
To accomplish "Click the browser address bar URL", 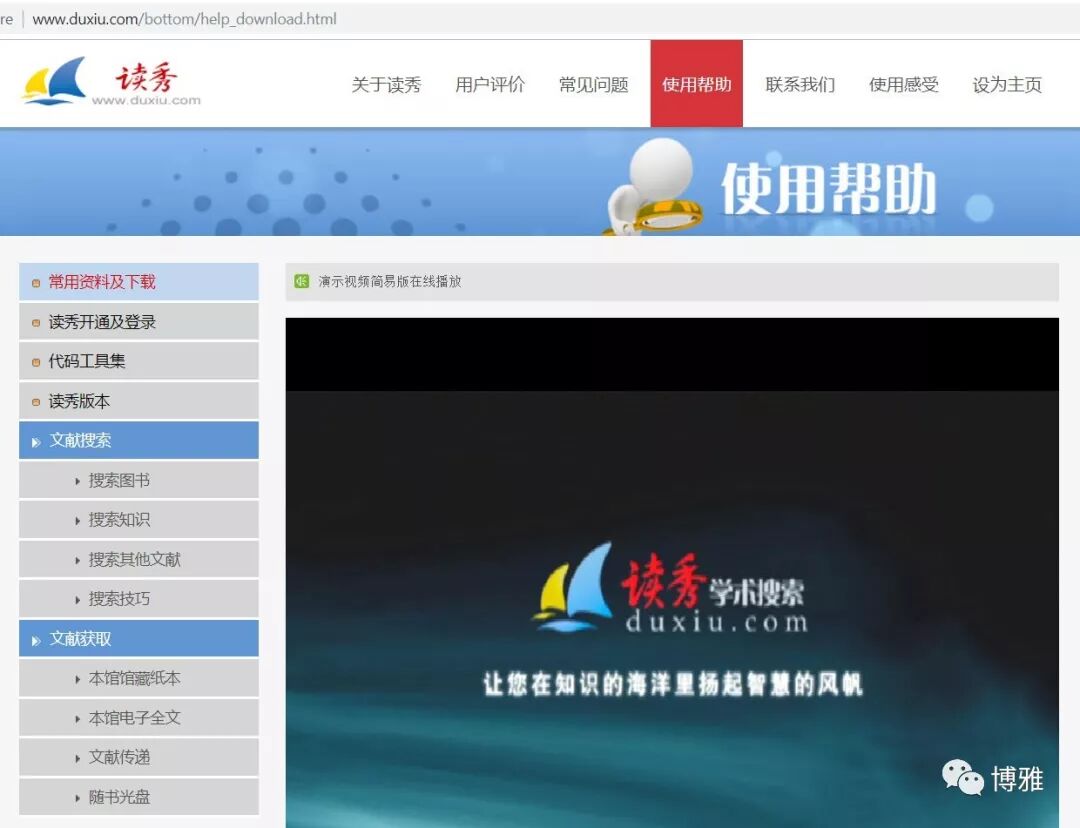I will tap(185, 19).
